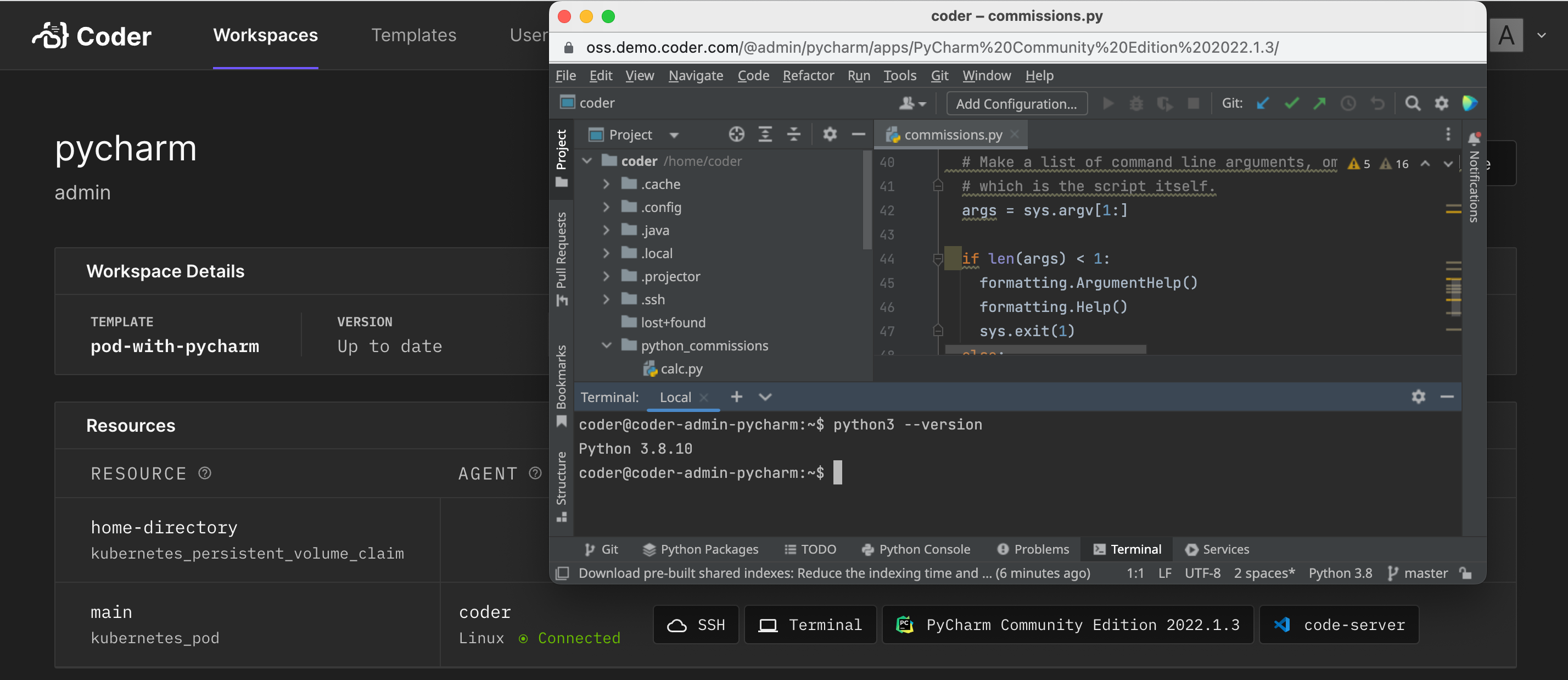Screen dimensions: 1568x680
Task: Click the commissions.py editor tab
Action: pos(949,134)
